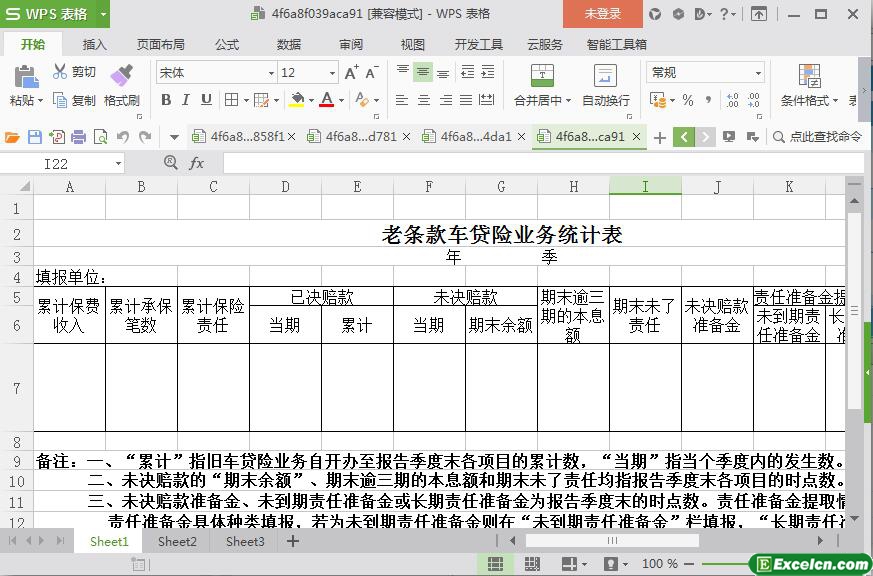
Task: Switch to the Sheet2 worksheet tab
Action: pos(177,541)
